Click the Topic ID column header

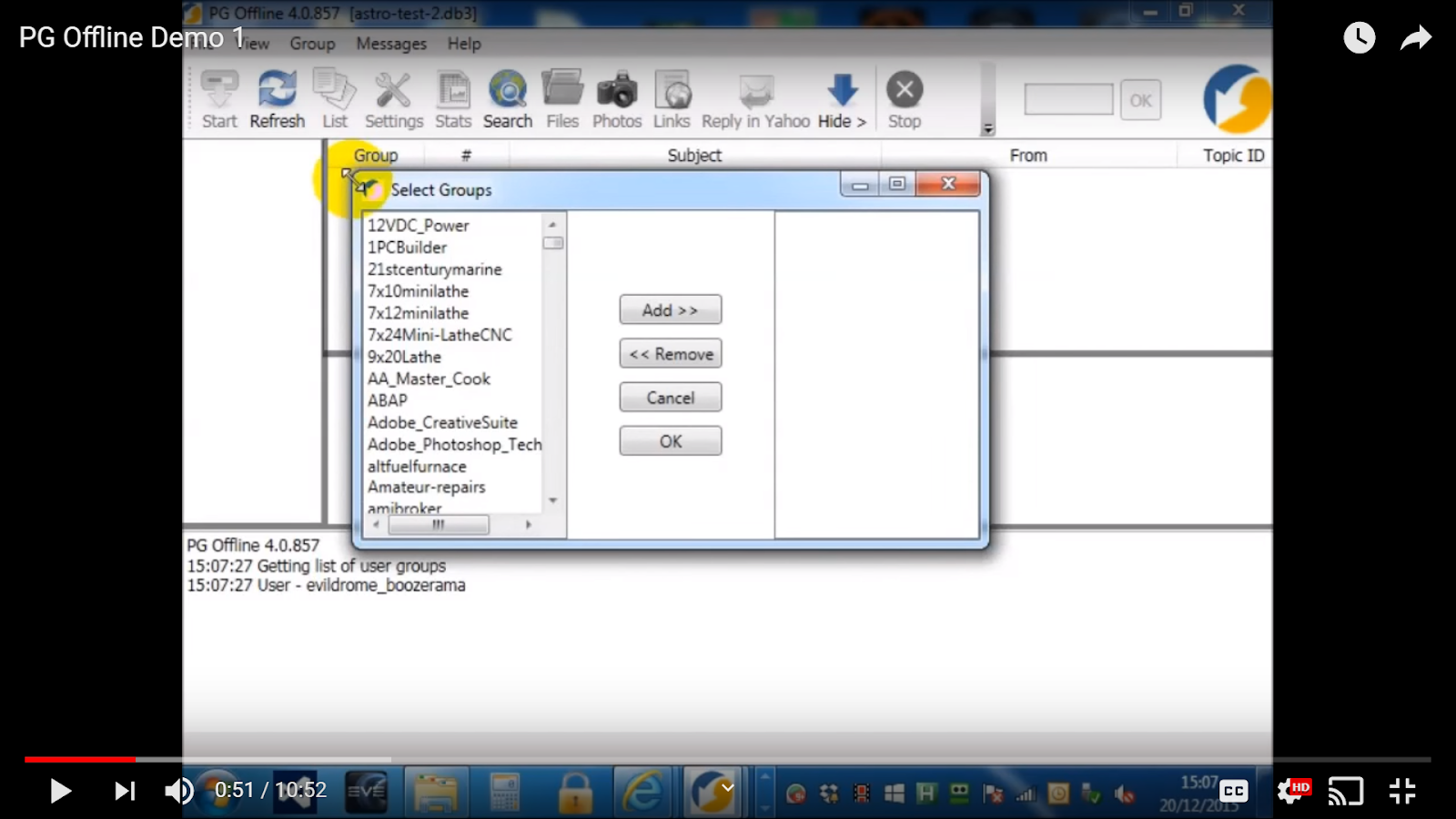[x=1233, y=156]
